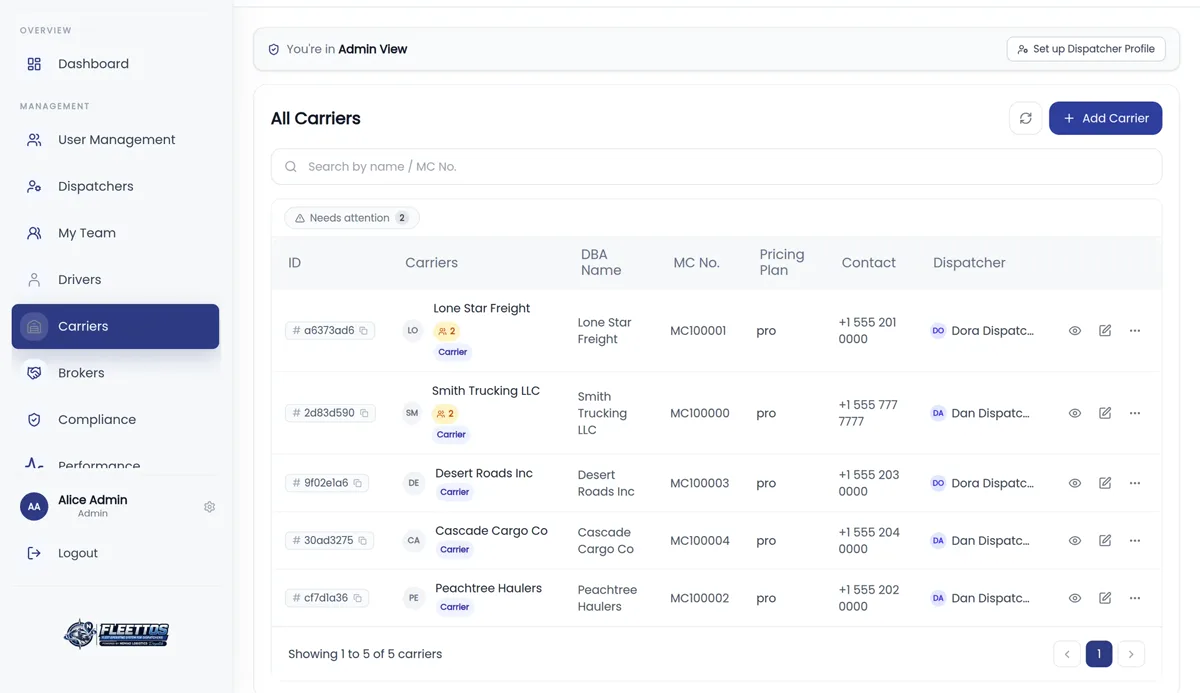The height and width of the screenshot is (693, 1200).
Task: Open carrier name Cascade Cargo Co
Action: 491,531
